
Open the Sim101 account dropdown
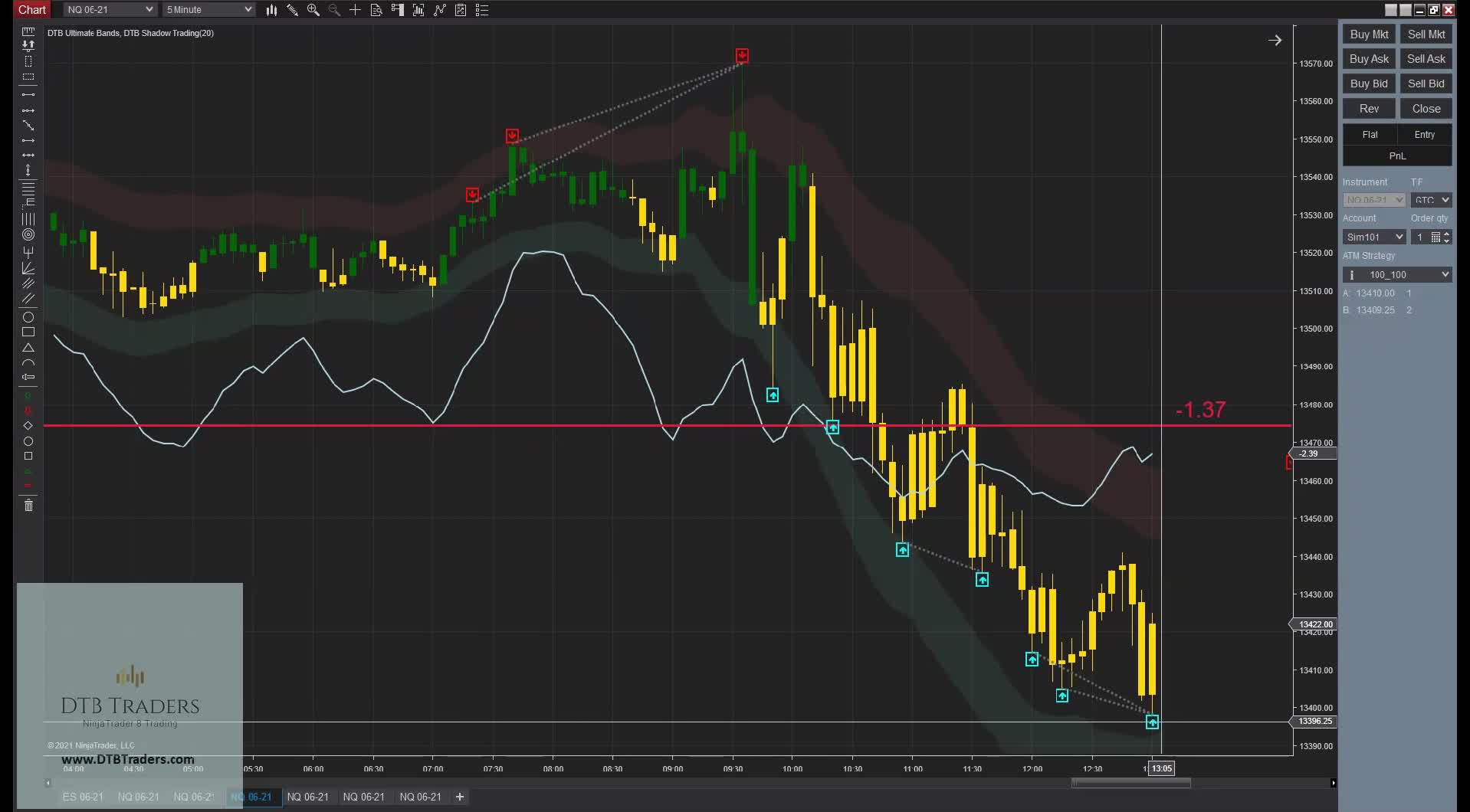(x=1373, y=237)
